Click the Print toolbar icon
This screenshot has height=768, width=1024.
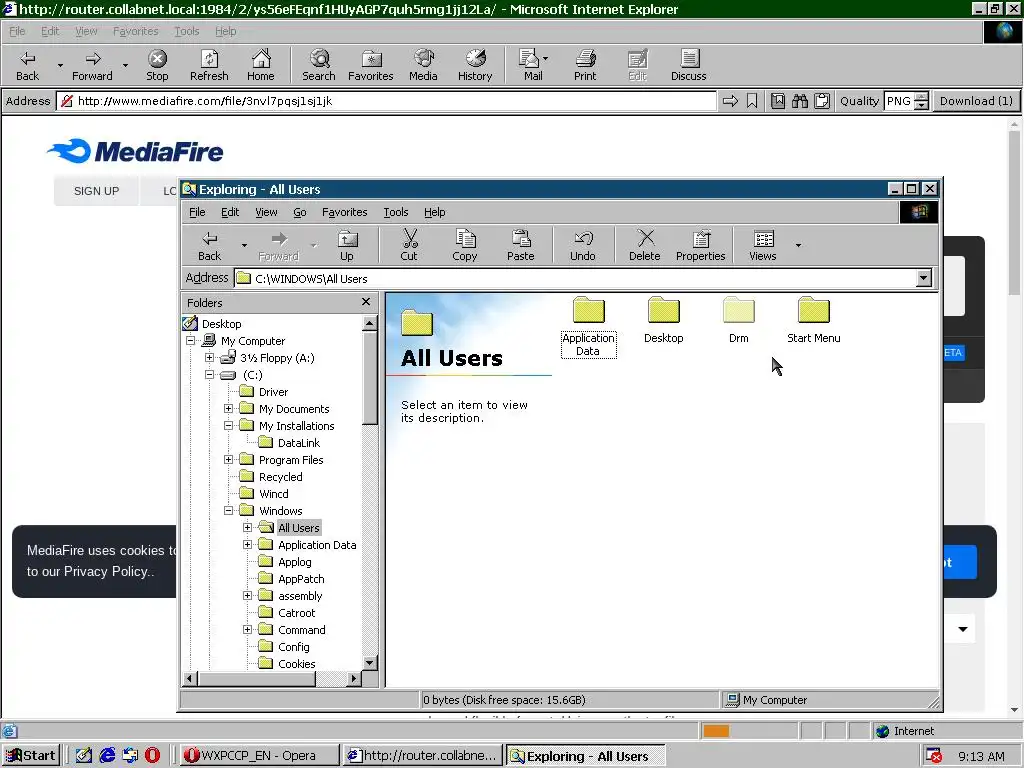point(585,65)
